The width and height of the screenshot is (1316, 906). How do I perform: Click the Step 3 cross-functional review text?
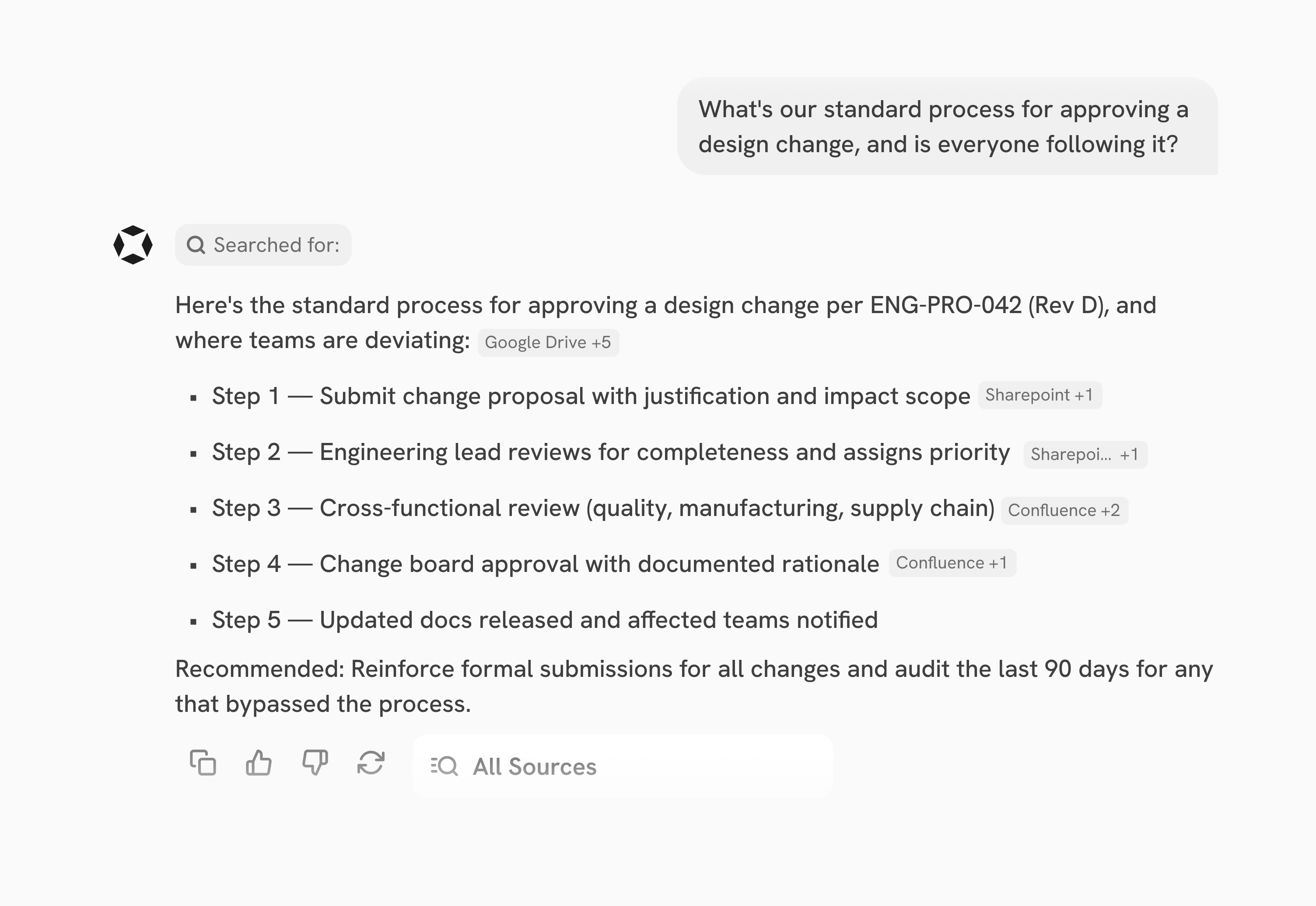(602, 508)
